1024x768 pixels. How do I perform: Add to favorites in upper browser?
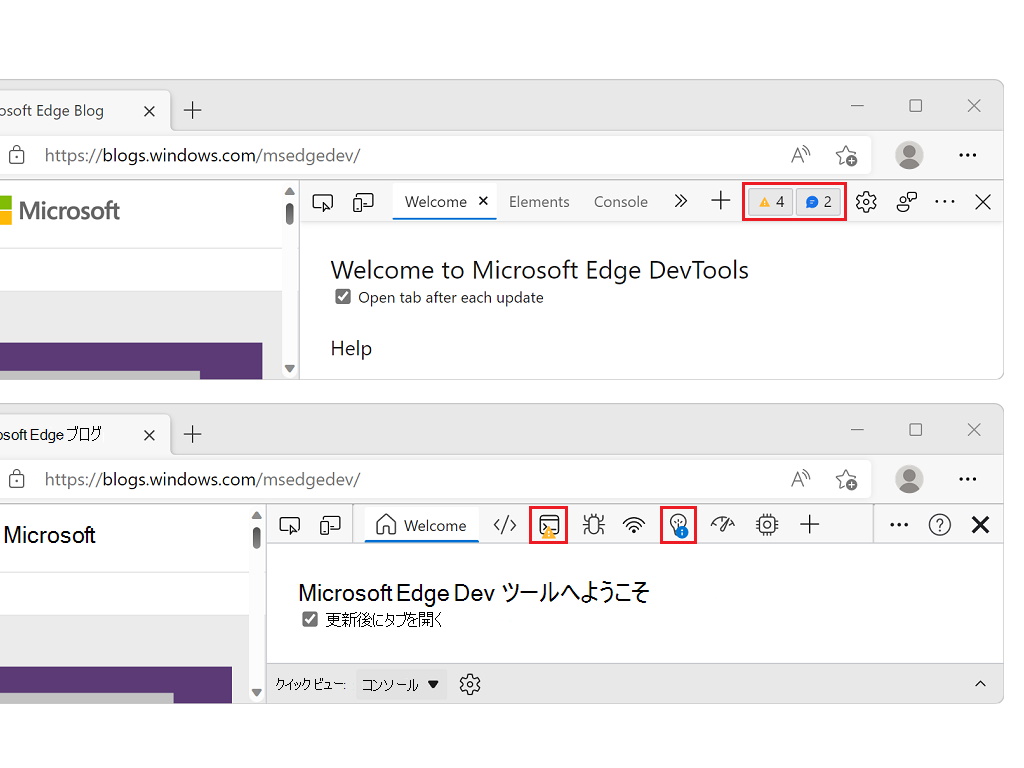tap(846, 155)
